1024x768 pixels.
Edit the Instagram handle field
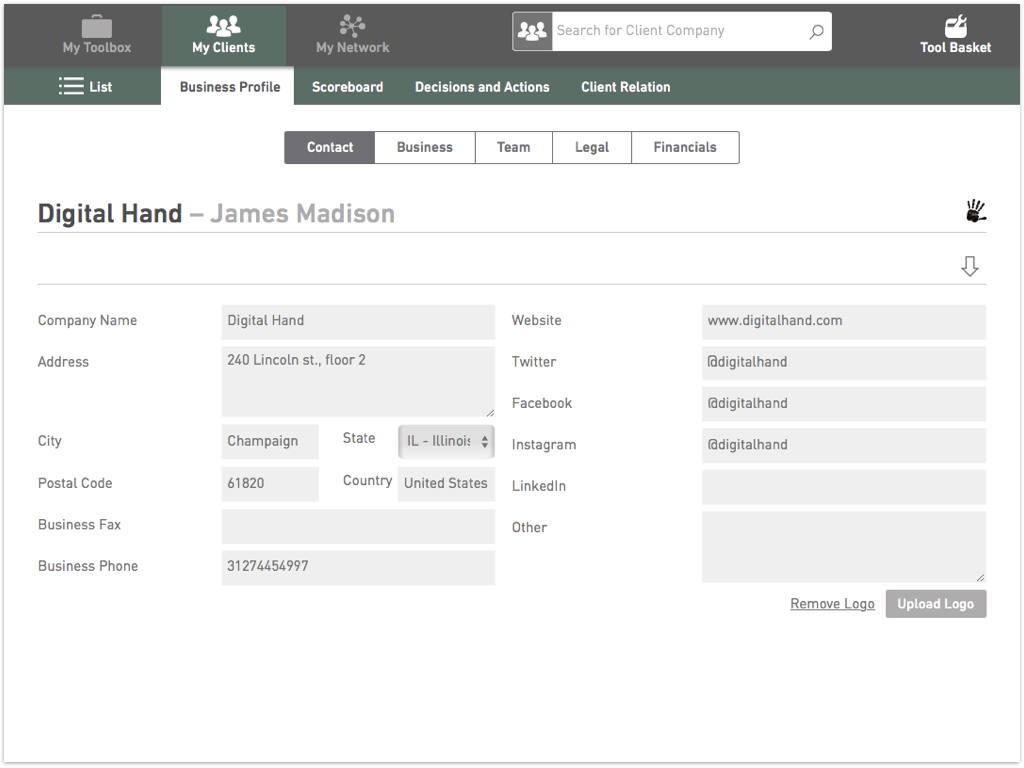844,445
